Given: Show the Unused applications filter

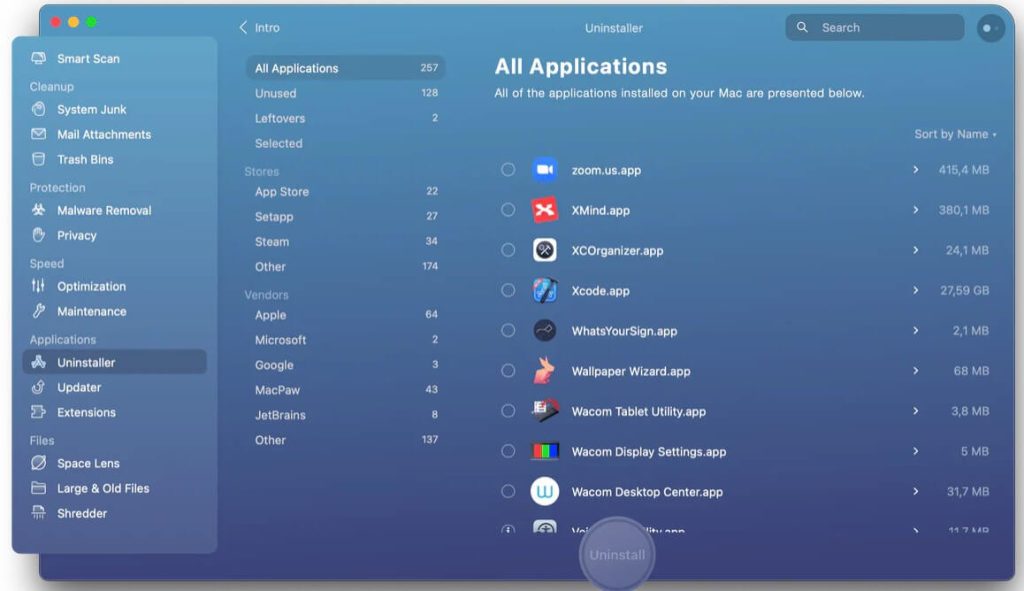Looking at the screenshot, I should coord(276,94).
